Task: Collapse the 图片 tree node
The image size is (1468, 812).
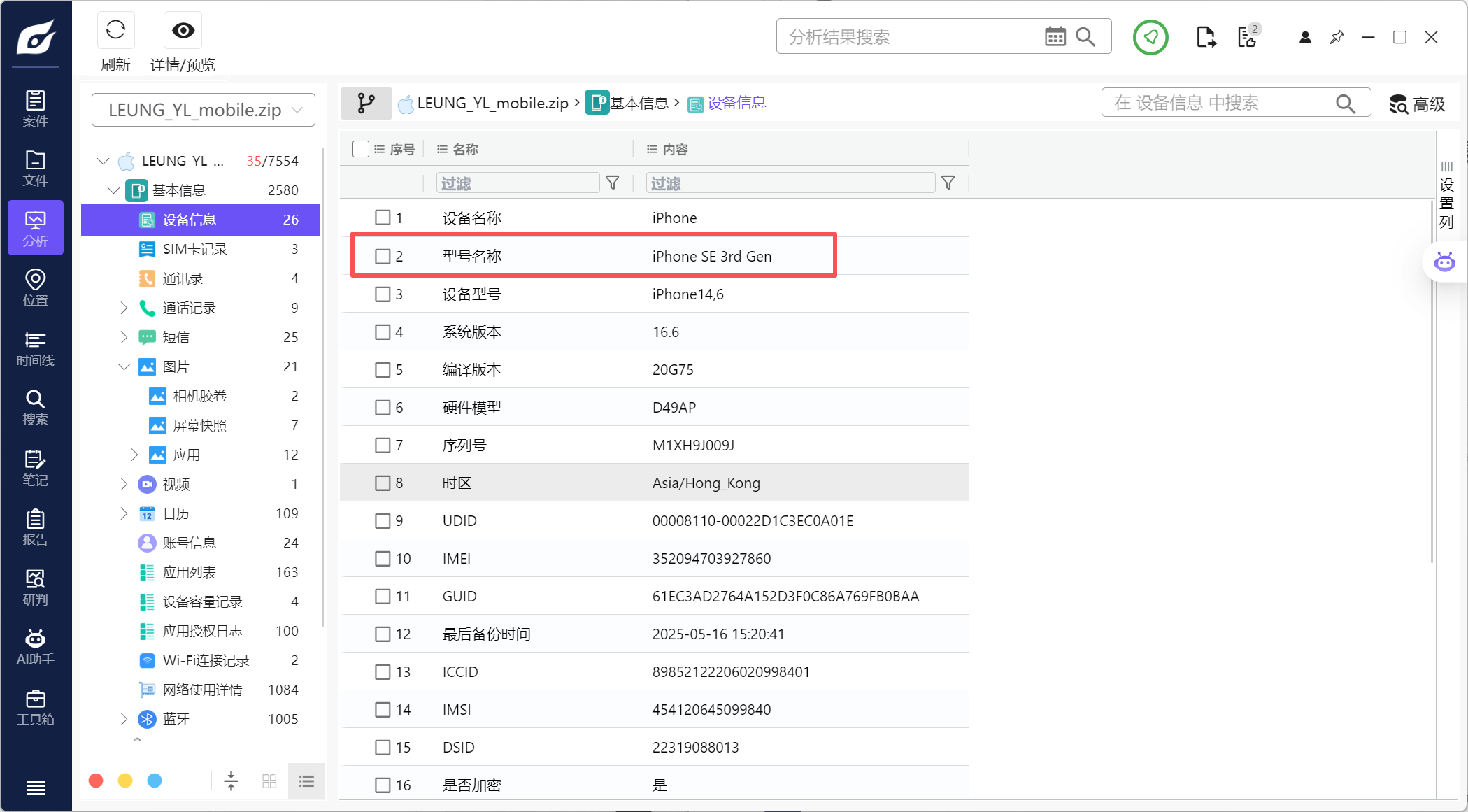Action: [124, 366]
